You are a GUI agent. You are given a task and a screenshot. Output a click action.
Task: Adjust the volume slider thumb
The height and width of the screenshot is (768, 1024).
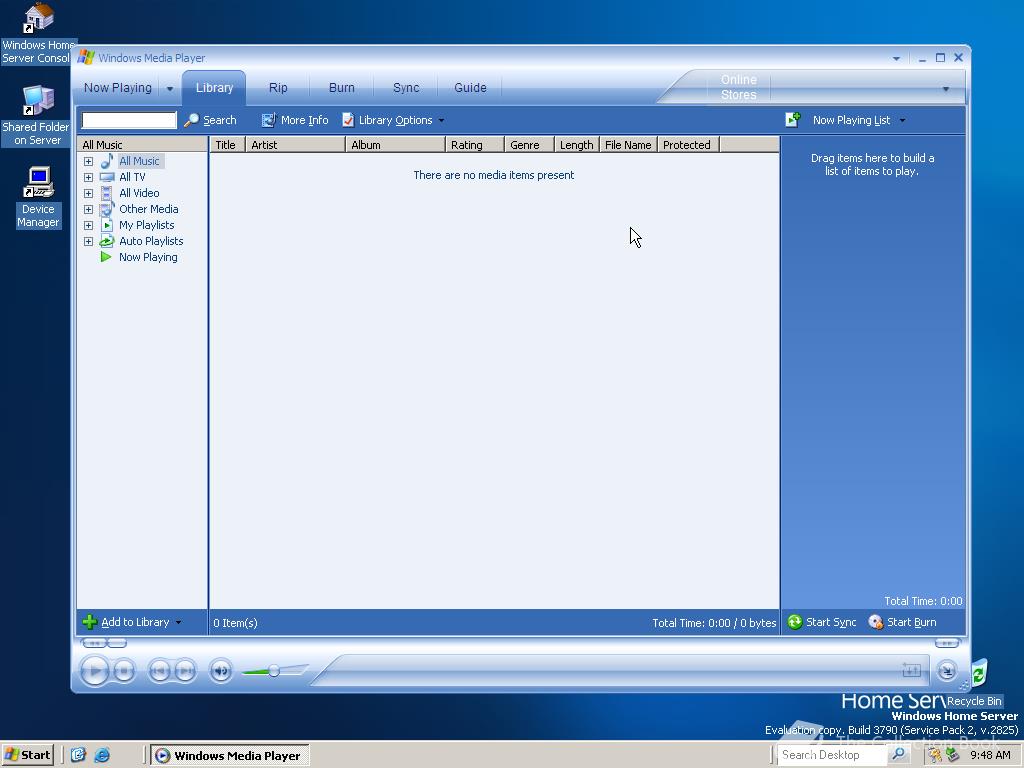(274, 671)
